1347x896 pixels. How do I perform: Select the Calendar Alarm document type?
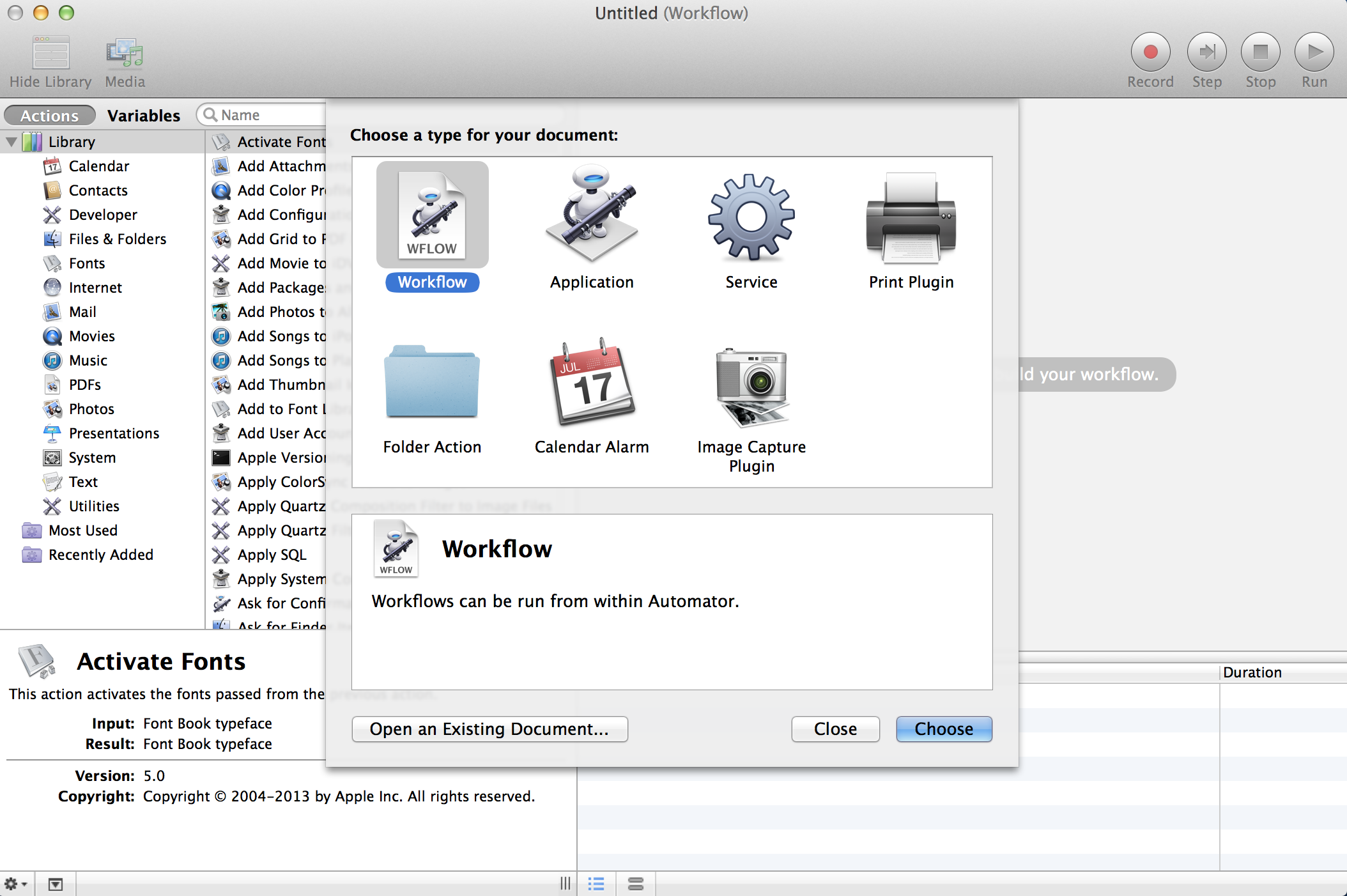592,396
